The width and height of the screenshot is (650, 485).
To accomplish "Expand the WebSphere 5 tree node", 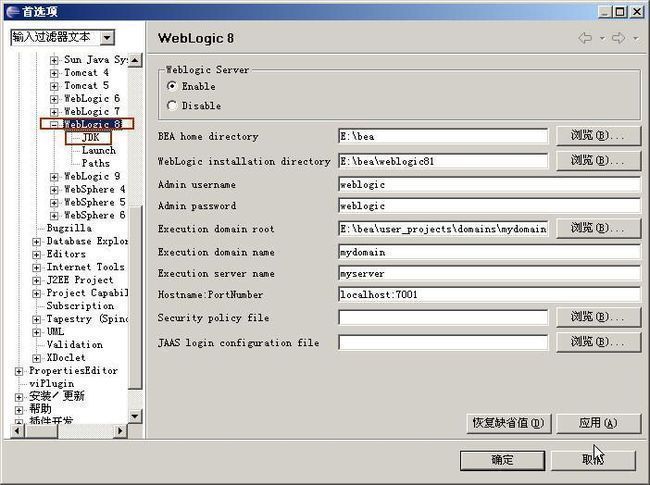I will pos(54,203).
